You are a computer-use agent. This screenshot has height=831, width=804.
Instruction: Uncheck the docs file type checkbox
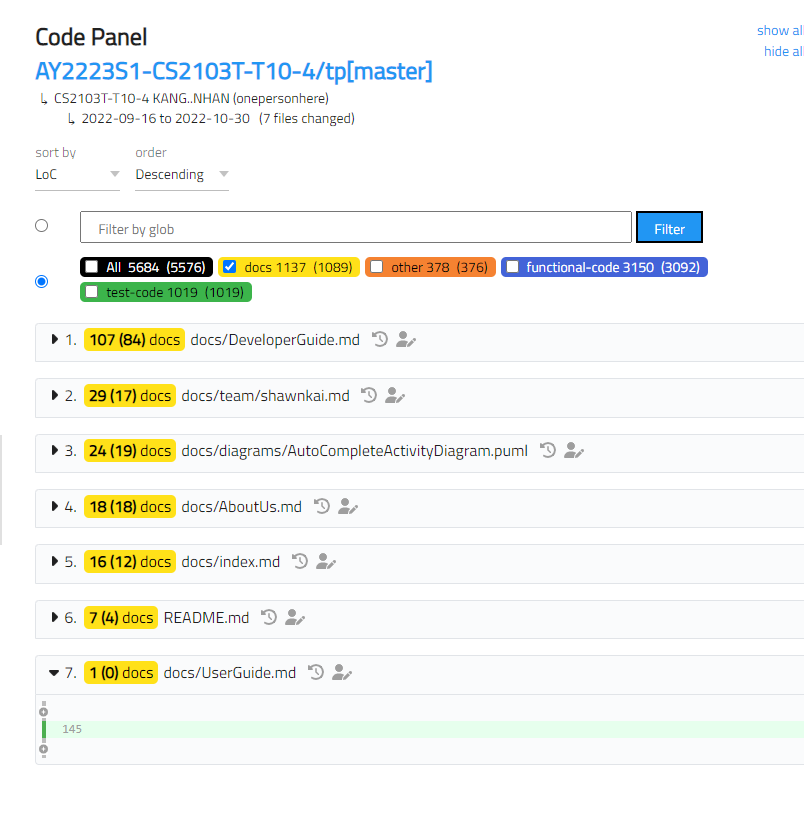229,267
